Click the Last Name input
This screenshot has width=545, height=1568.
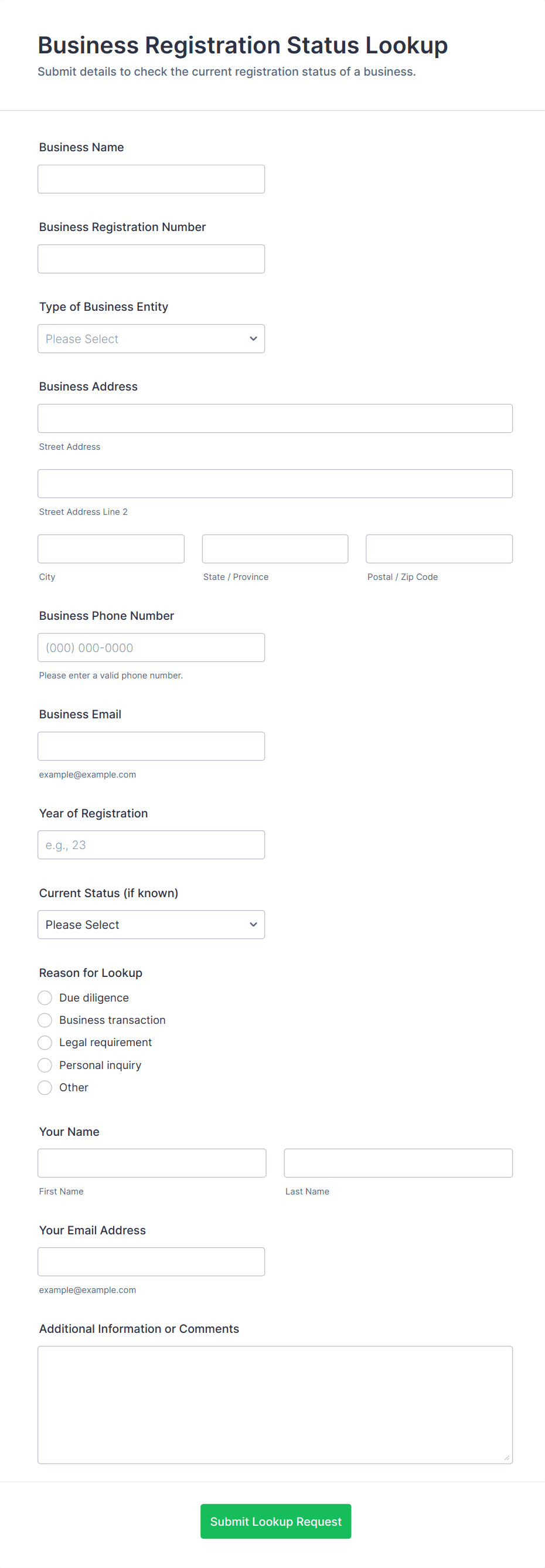398,1163
